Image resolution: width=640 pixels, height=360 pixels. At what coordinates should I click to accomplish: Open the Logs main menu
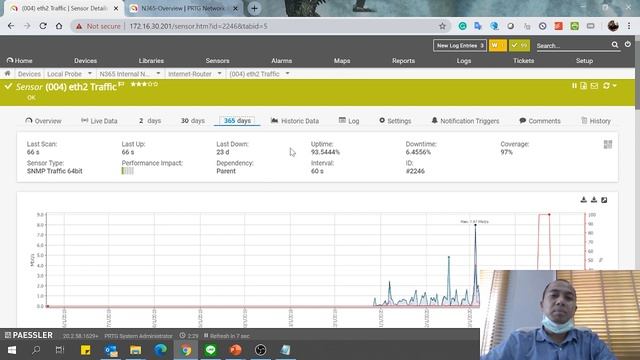tap(464, 60)
